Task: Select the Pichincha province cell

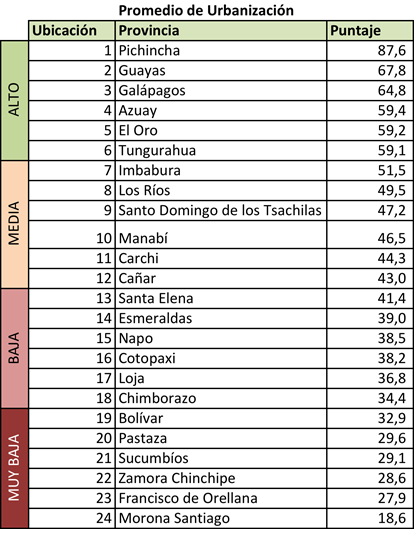Action: pyautogui.click(x=221, y=51)
